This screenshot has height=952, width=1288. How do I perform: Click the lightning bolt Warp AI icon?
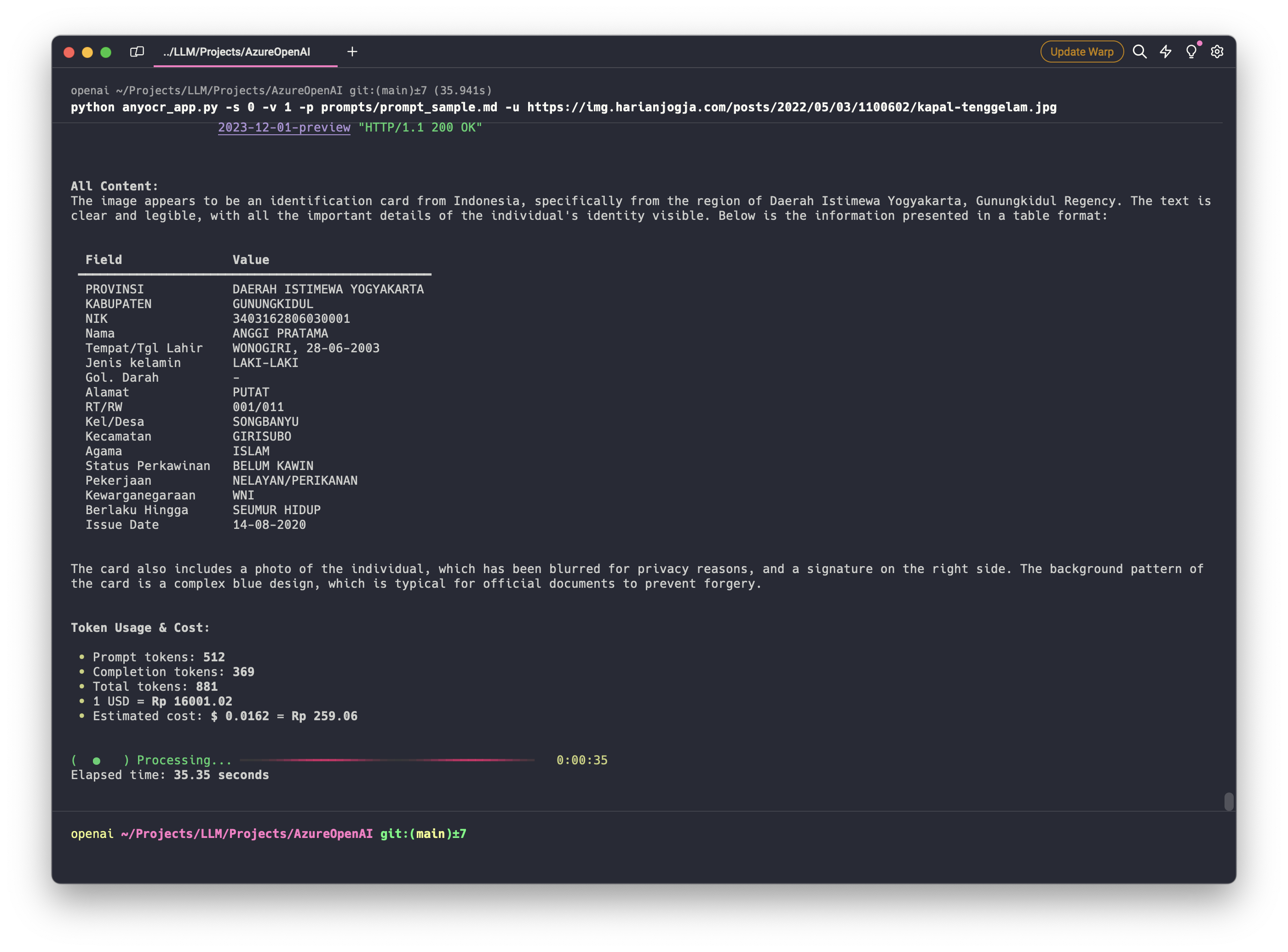click(1165, 52)
